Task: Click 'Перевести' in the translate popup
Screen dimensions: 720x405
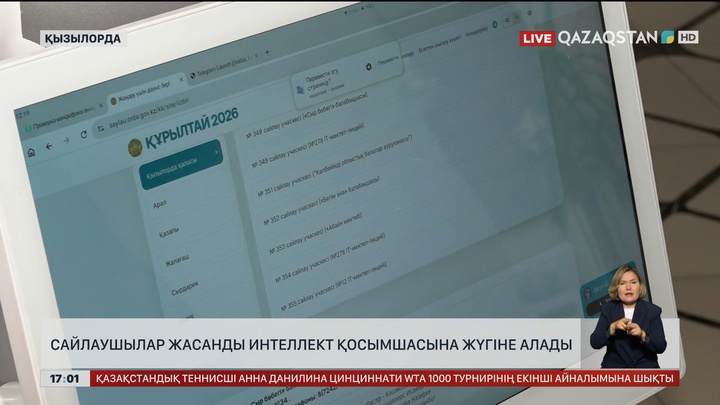Action: pos(388,61)
